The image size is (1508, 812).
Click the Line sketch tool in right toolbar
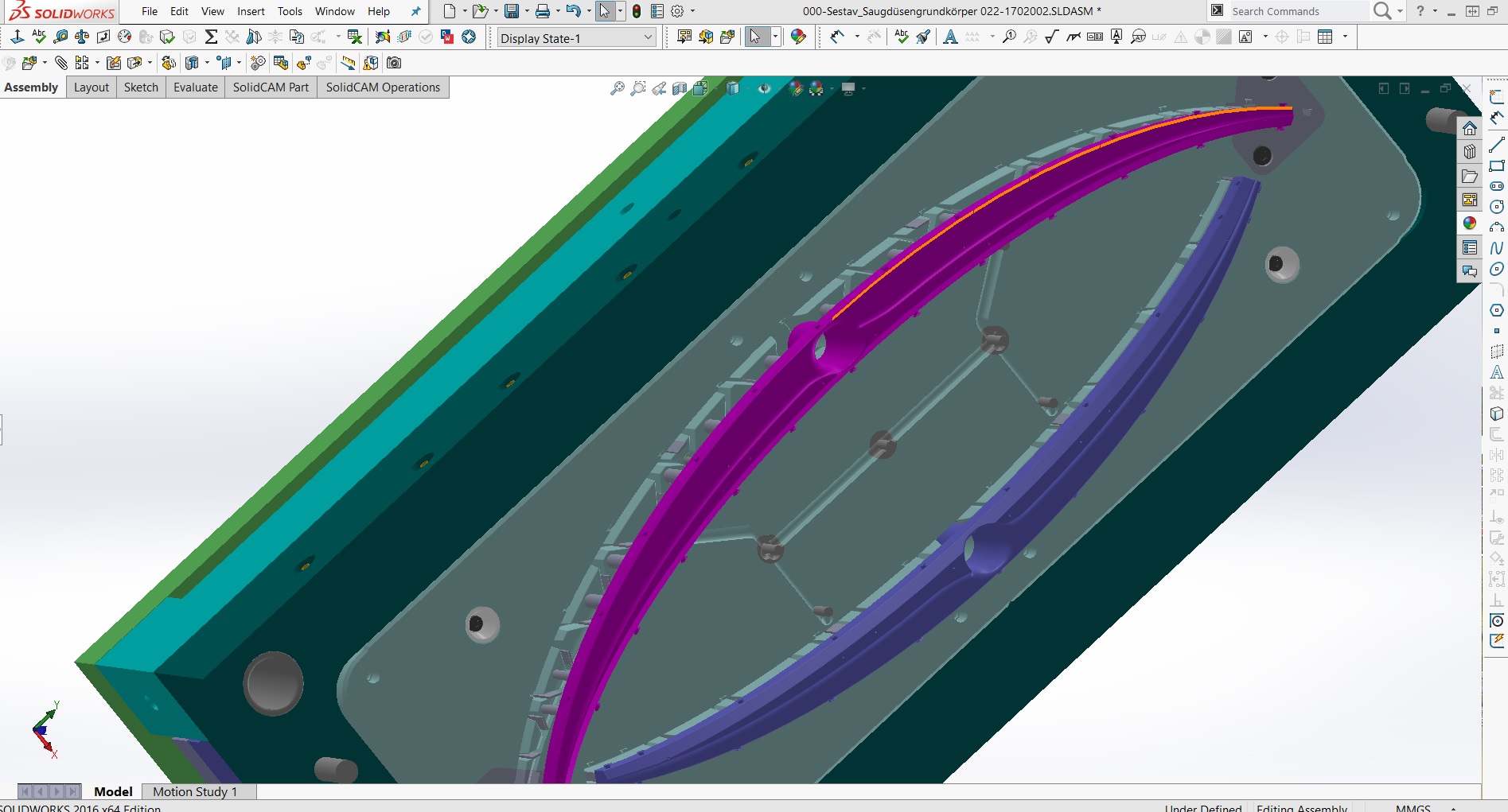tap(1497, 145)
